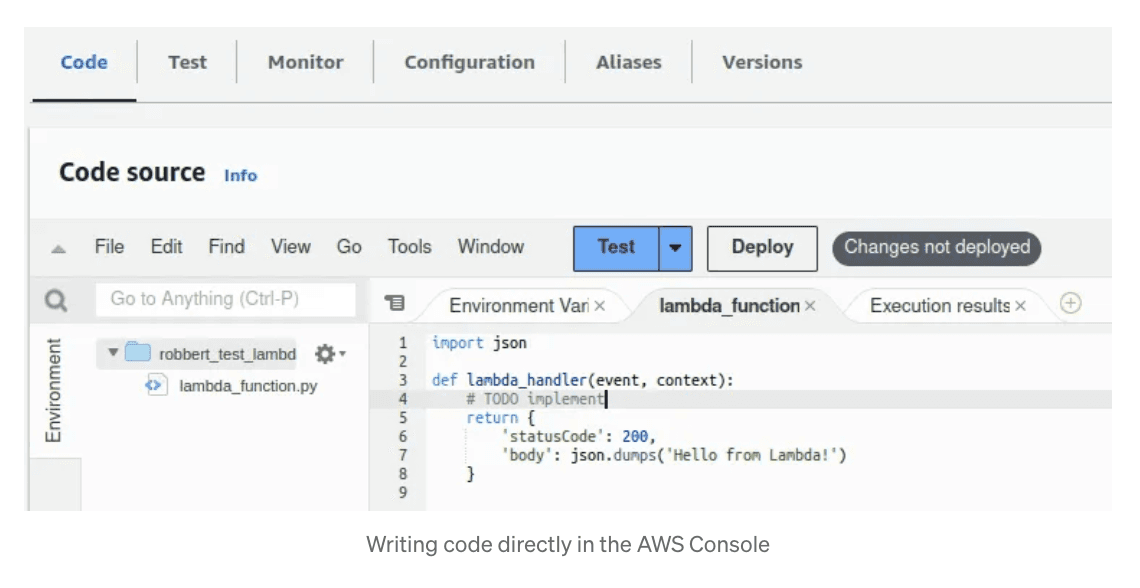Image resolution: width=1140 pixels, height=588 pixels.
Task: Click the Changes not deployed badge
Action: (x=936, y=248)
